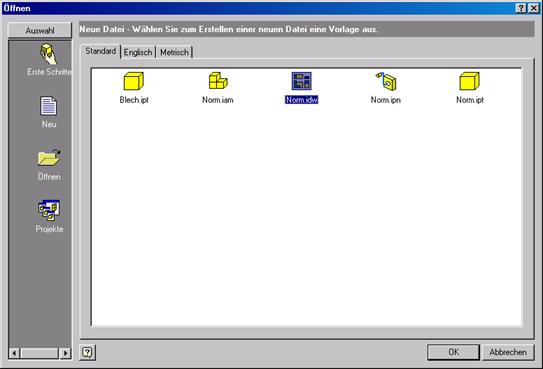Image resolution: width=543 pixels, height=369 pixels.
Task: Open the Projekte sidebar icon
Action: (49, 210)
